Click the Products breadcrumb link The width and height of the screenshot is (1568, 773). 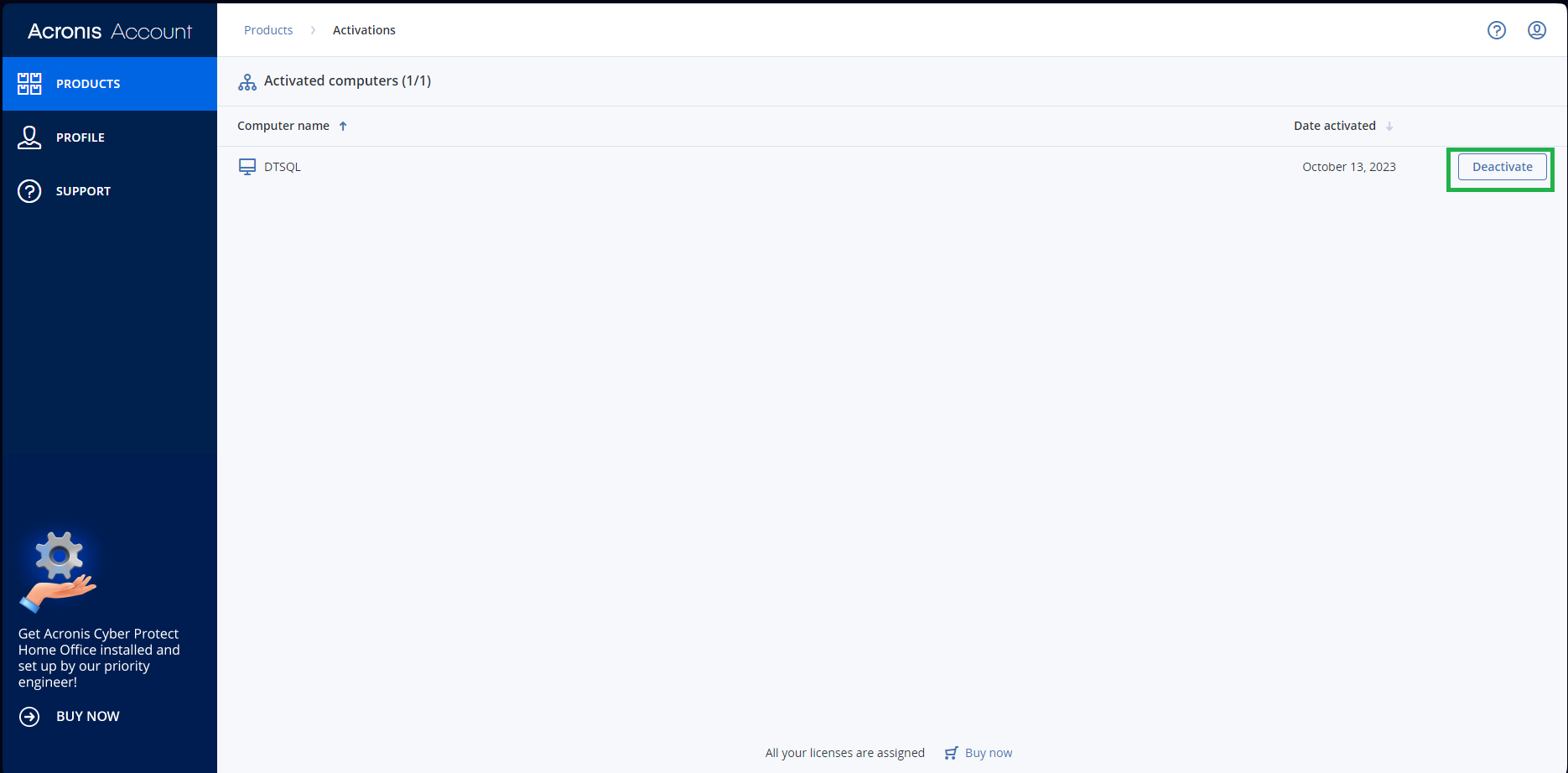[267, 30]
